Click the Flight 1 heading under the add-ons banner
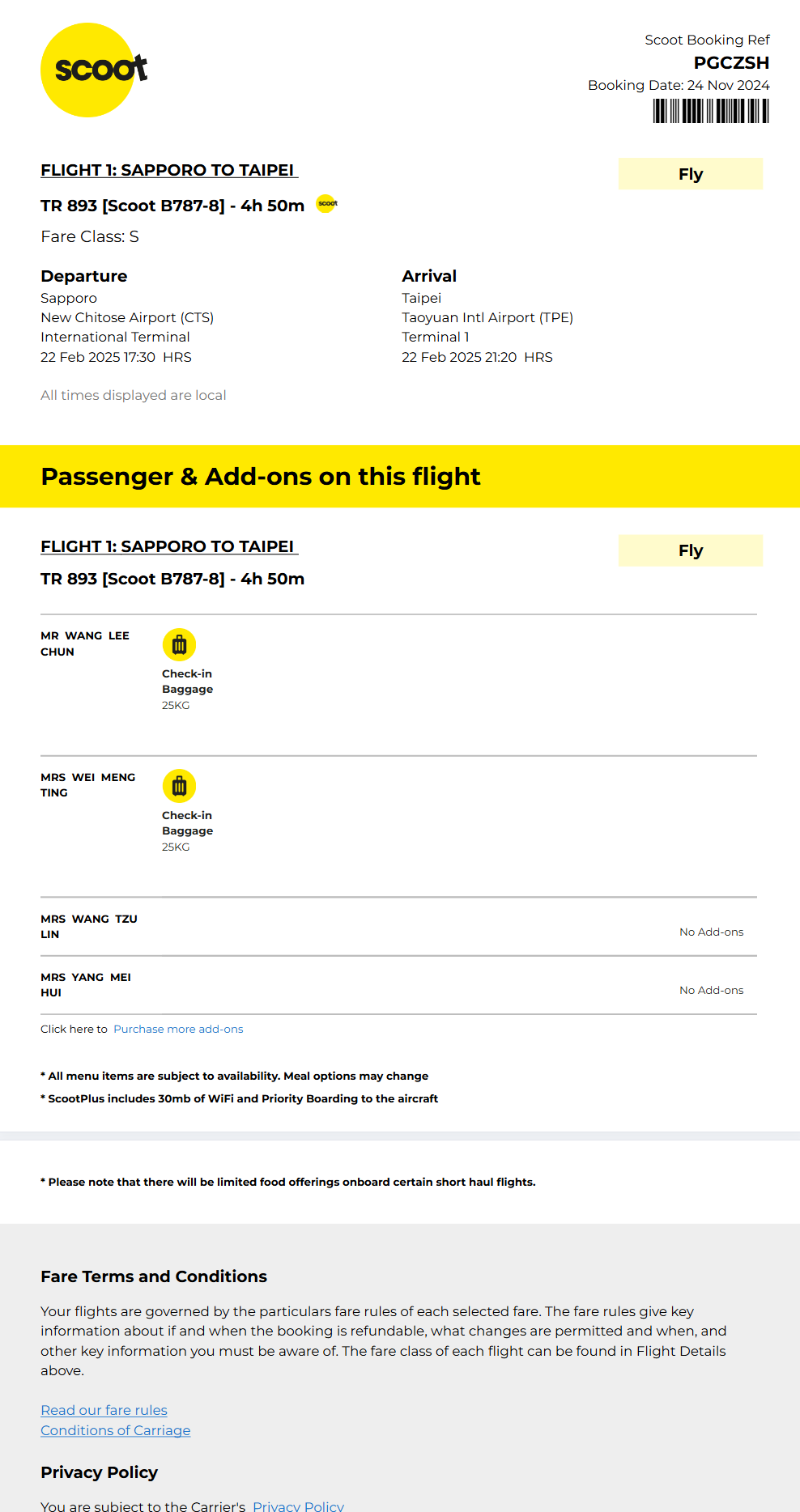Image resolution: width=800 pixels, height=1512 pixels. (x=168, y=546)
